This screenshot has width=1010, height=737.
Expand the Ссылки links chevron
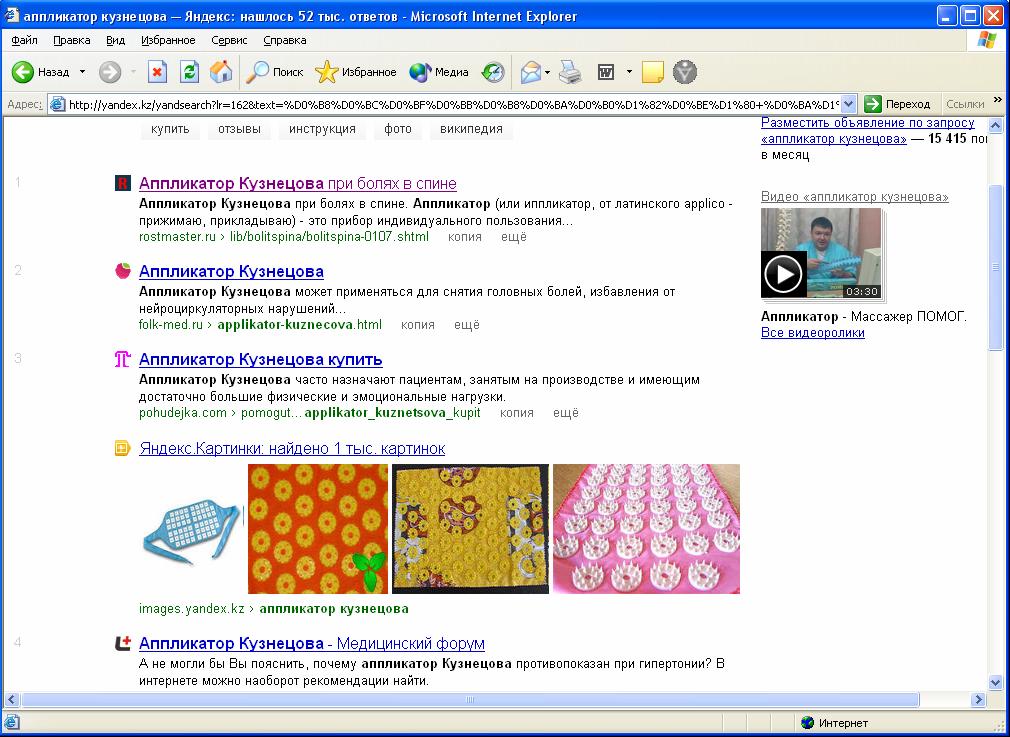coord(998,100)
